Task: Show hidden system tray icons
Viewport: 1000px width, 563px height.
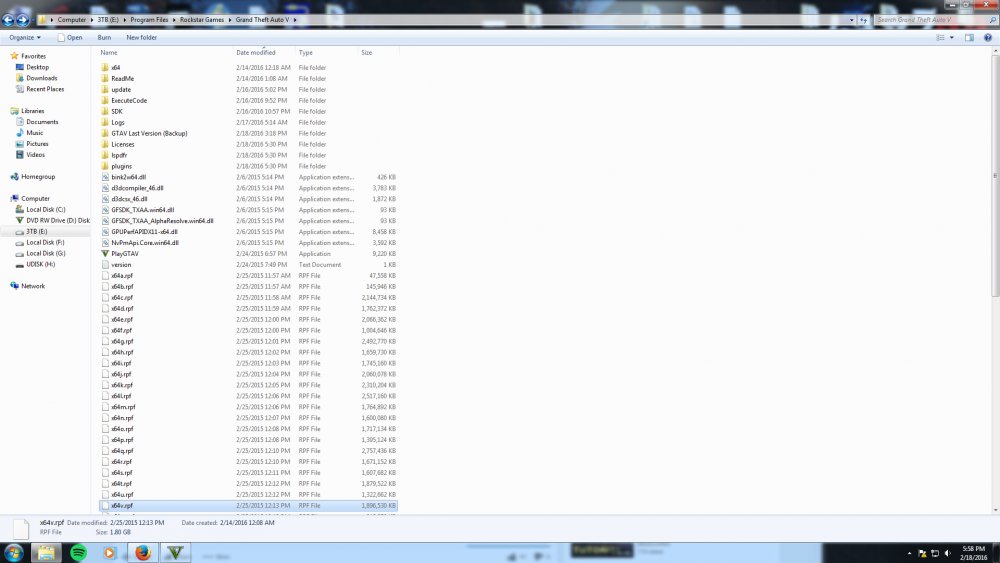Action: 909,553
